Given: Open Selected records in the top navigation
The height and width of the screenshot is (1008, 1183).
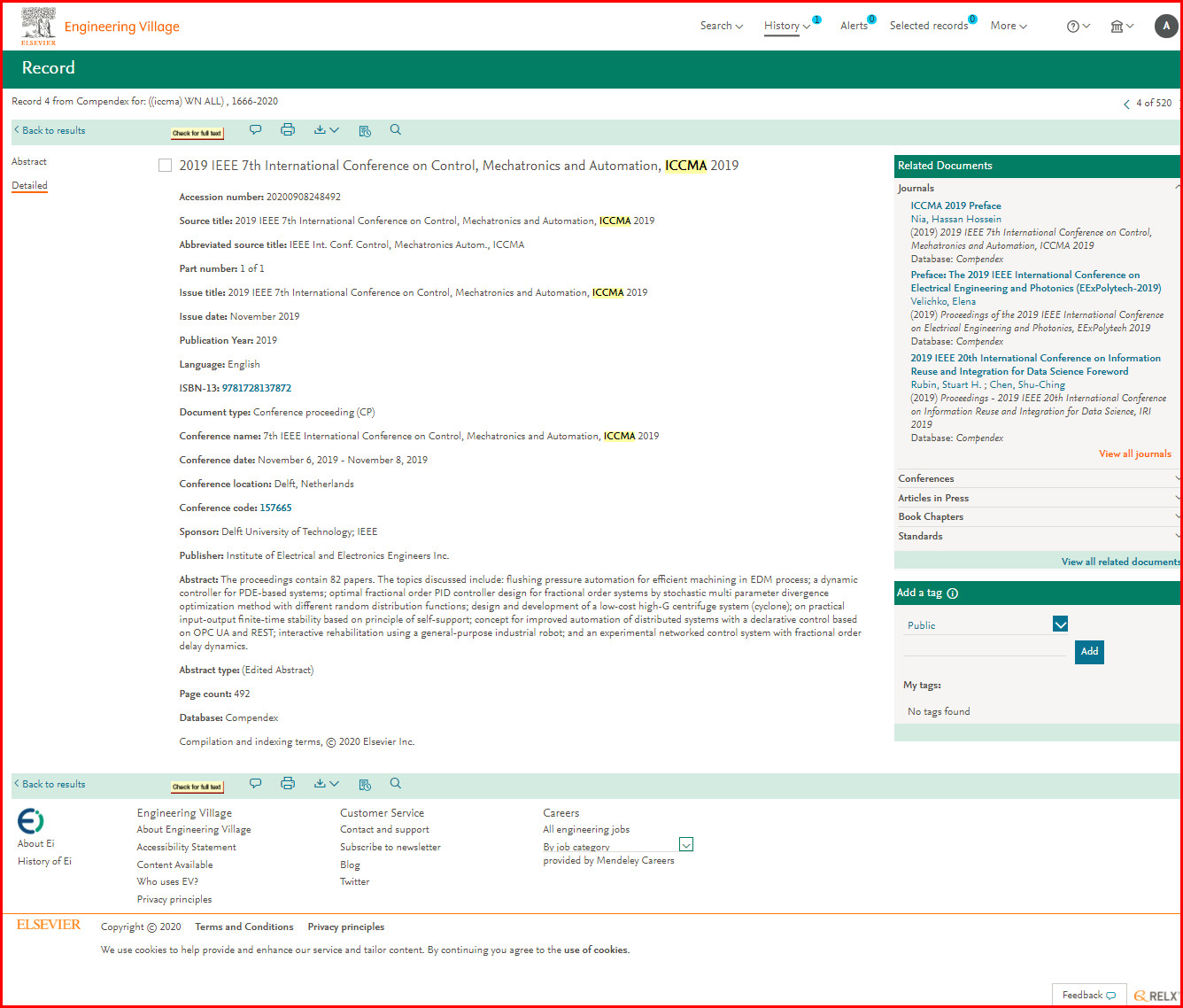Looking at the screenshot, I should coord(929,26).
